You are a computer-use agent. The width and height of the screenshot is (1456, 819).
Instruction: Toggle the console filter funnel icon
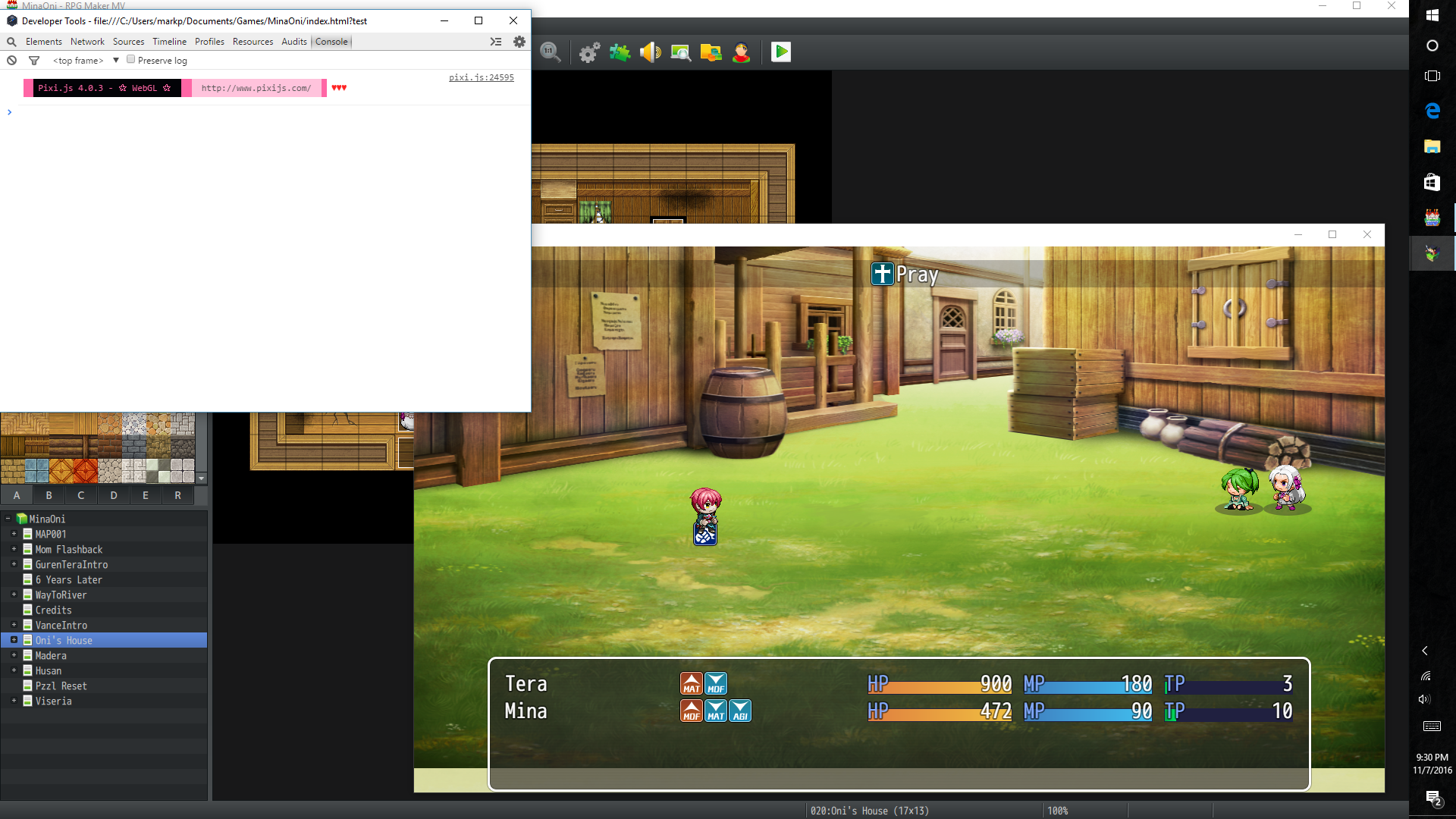click(x=34, y=61)
